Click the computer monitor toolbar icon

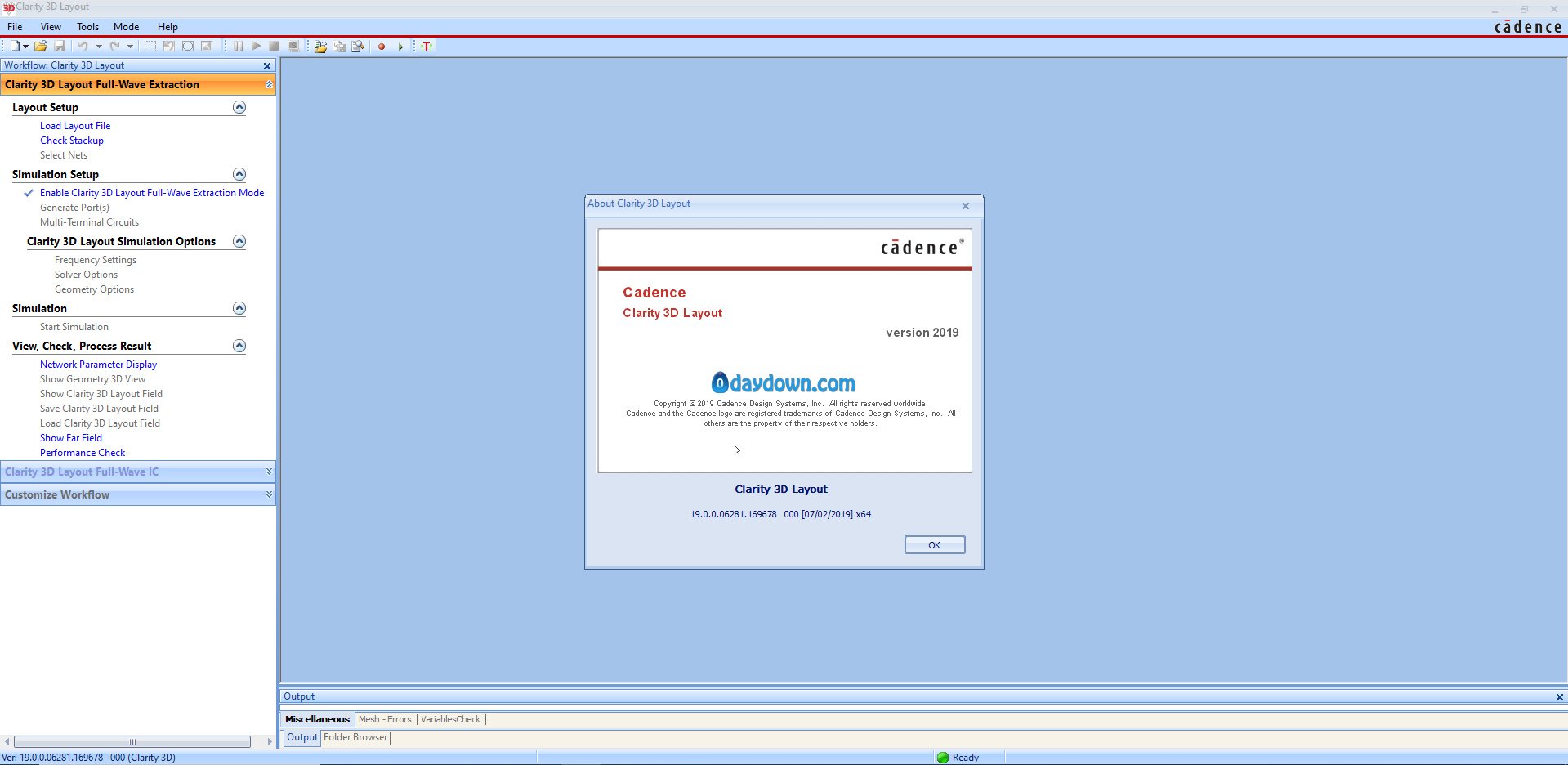(293, 47)
